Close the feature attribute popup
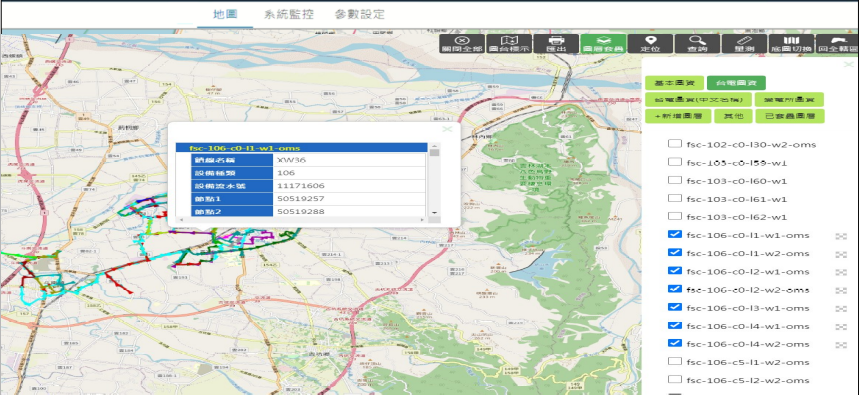 click(x=448, y=129)
